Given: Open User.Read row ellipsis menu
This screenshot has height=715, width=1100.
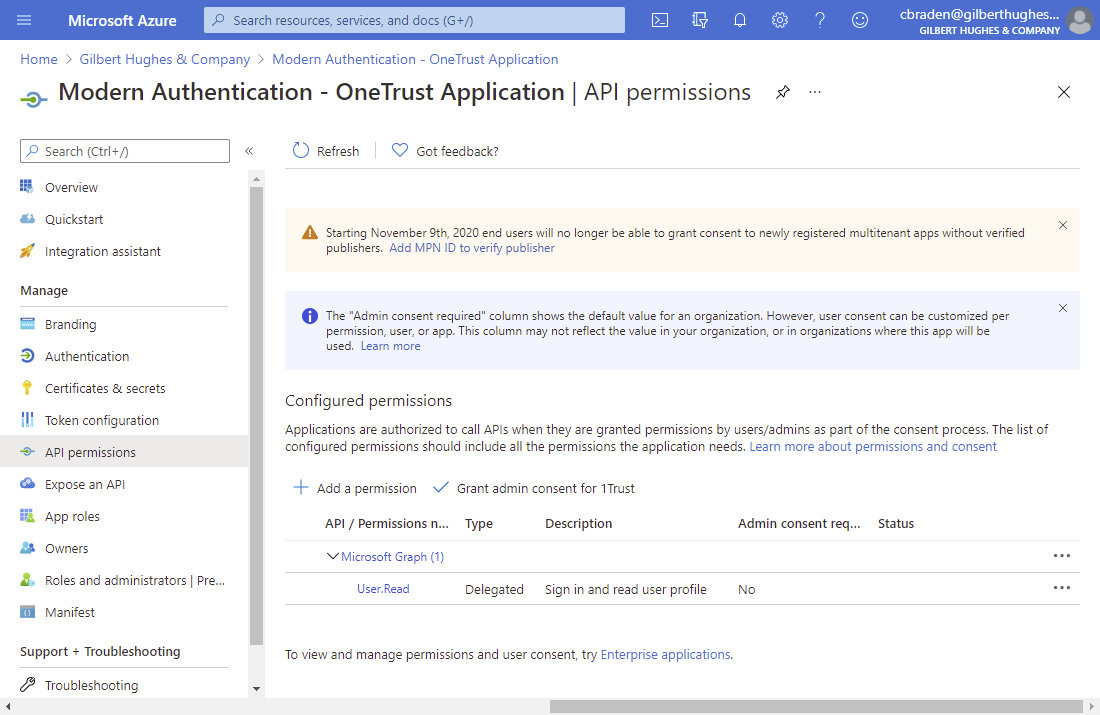Looking at the screenshot, I should pyautogui.click(x=1061, y=588).
